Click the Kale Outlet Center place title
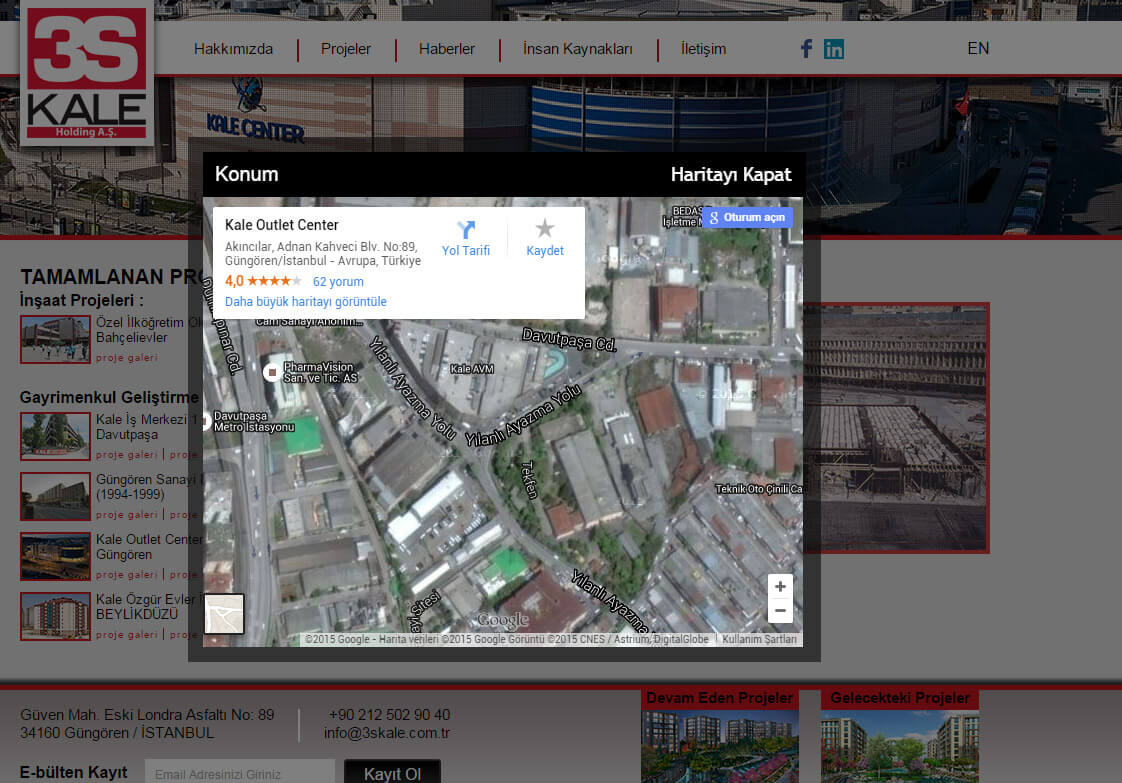The height and width of the screenshot is (783, 1122). 281,225
